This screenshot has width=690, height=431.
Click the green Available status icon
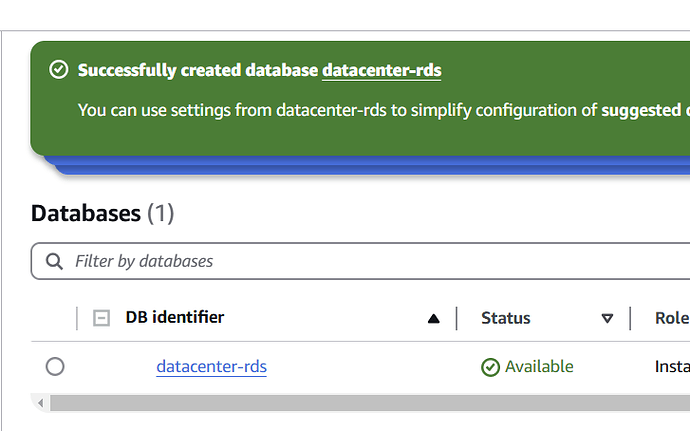coord(490,367)
